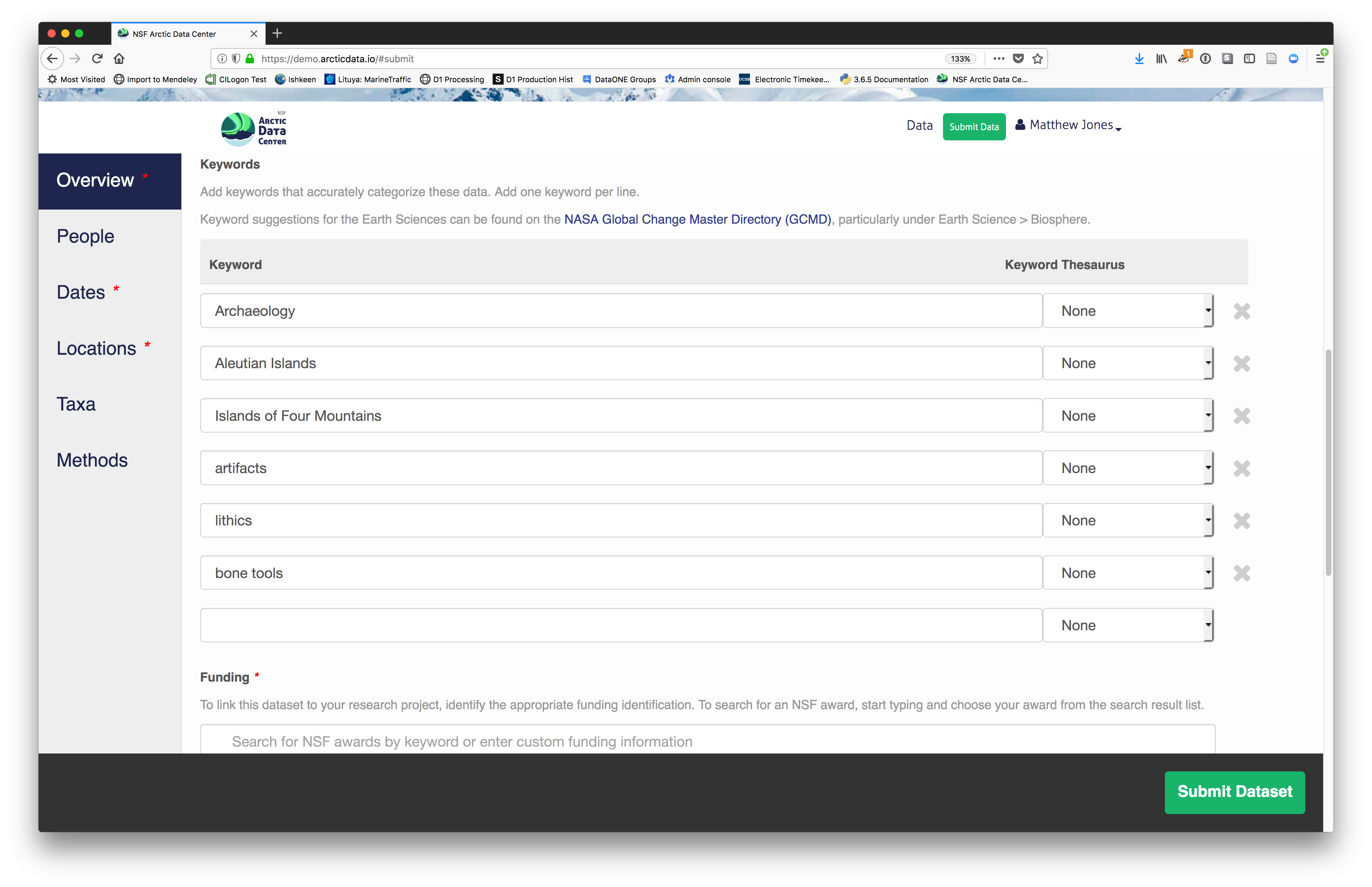Open page actions three-dot menu

(998, 59)
